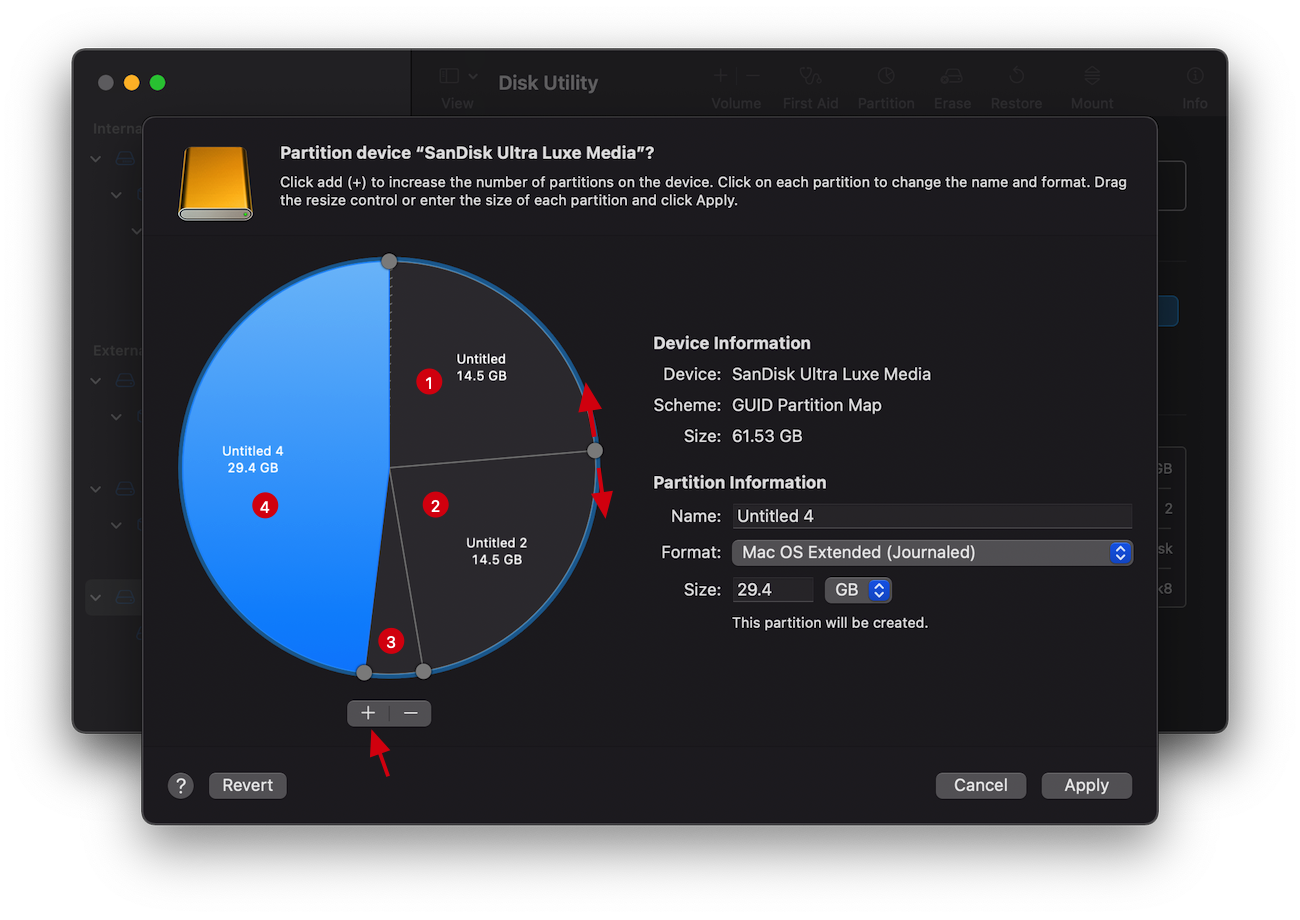This screenshot has height=920, width=1300.
Task: Click the First Aid toolbar icon
Action: tap(810, 77)
